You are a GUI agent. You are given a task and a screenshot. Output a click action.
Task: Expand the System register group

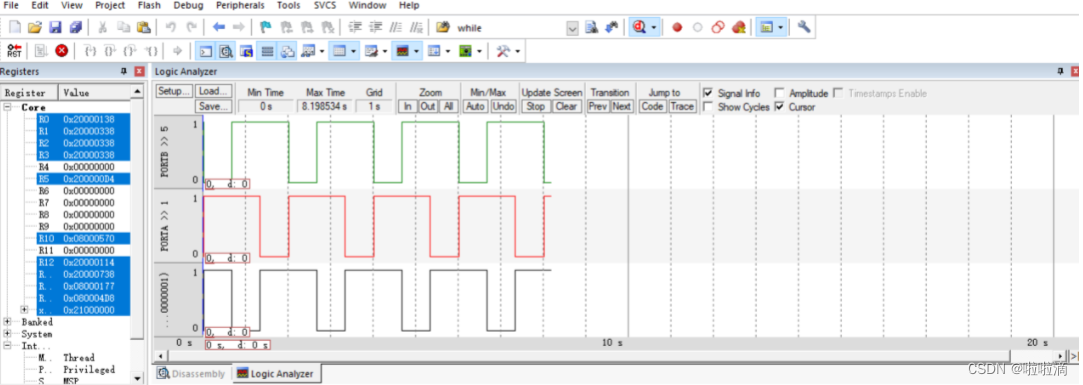[x=8, y=334]
